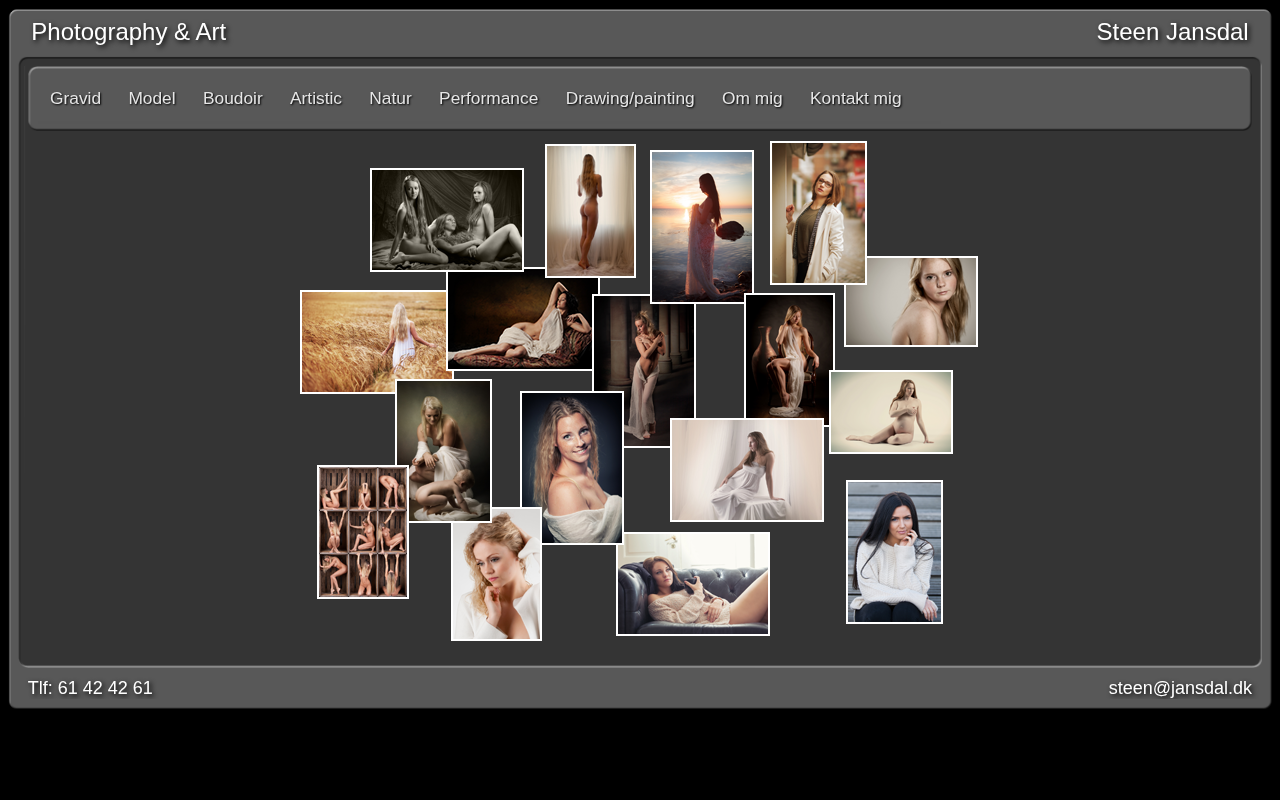Select the Model menu item
This screenshot has height=800, width=1280.
[x=152, y=98]
